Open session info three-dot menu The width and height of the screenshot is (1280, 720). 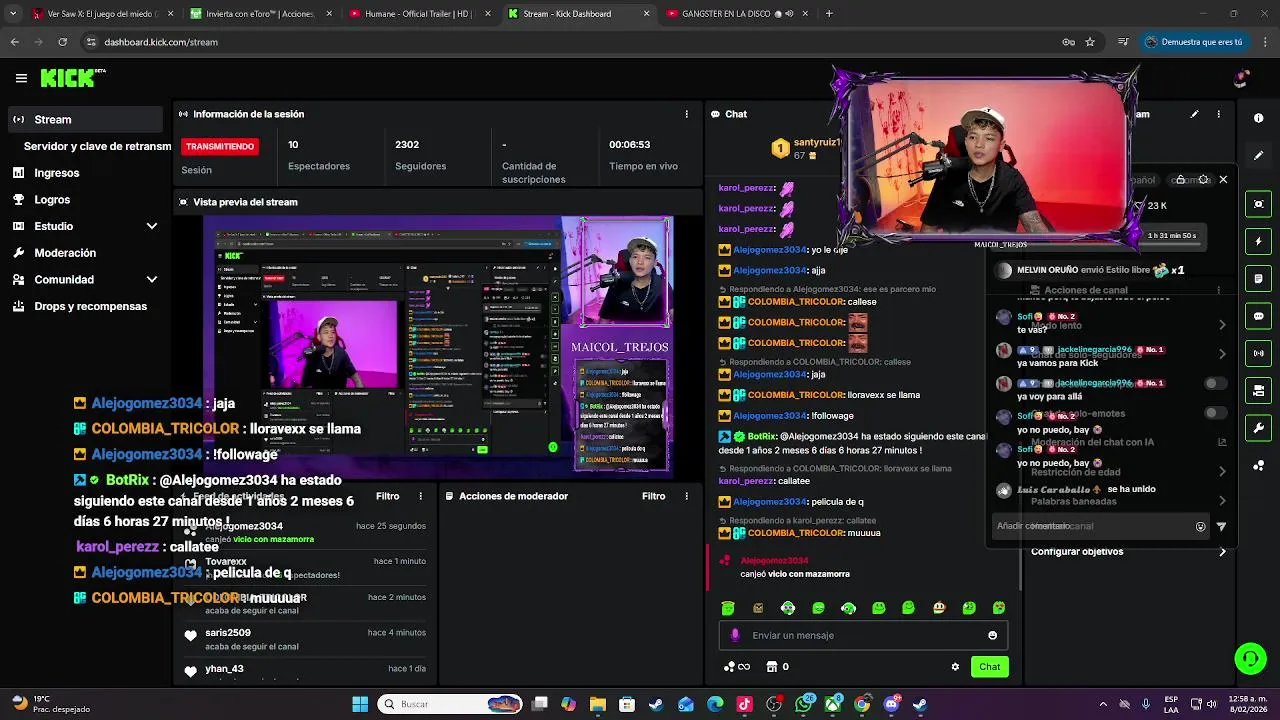click(x=686, y=114)
